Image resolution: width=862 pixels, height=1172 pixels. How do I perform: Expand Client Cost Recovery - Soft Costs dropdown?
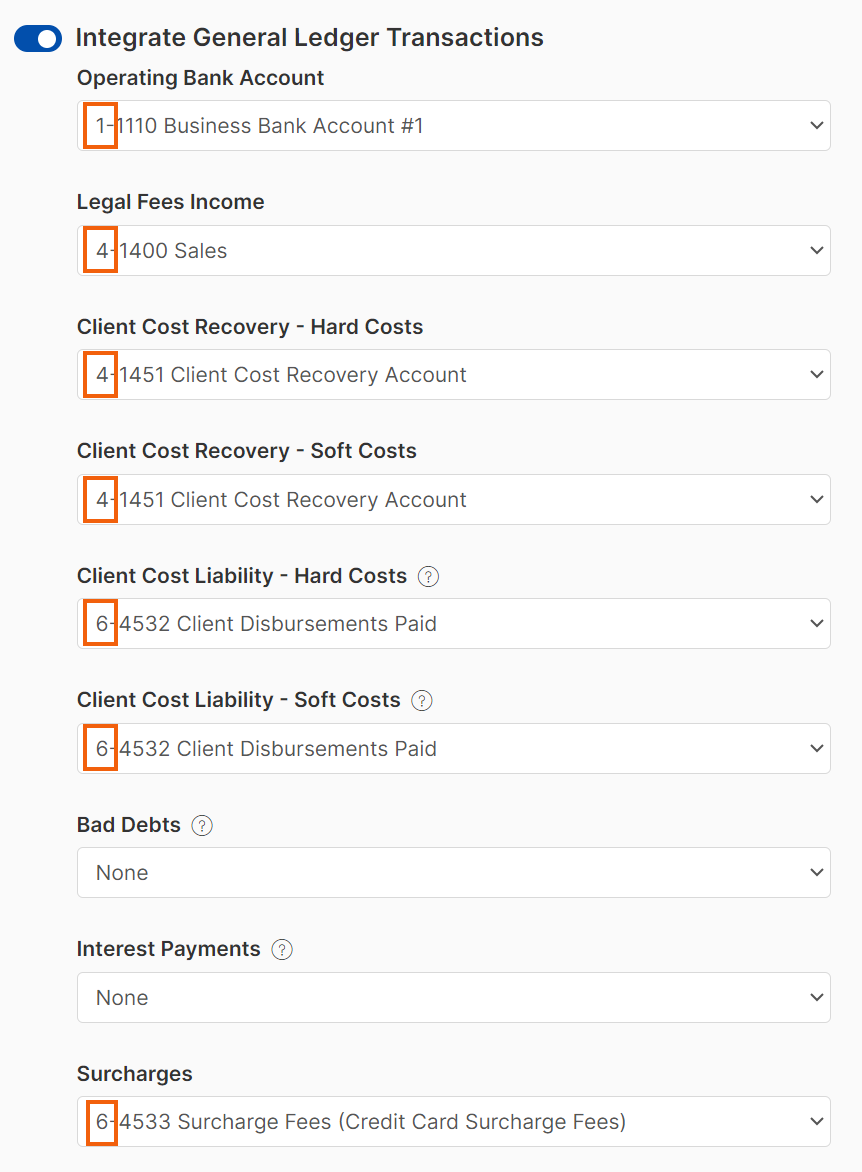[454, 499]
